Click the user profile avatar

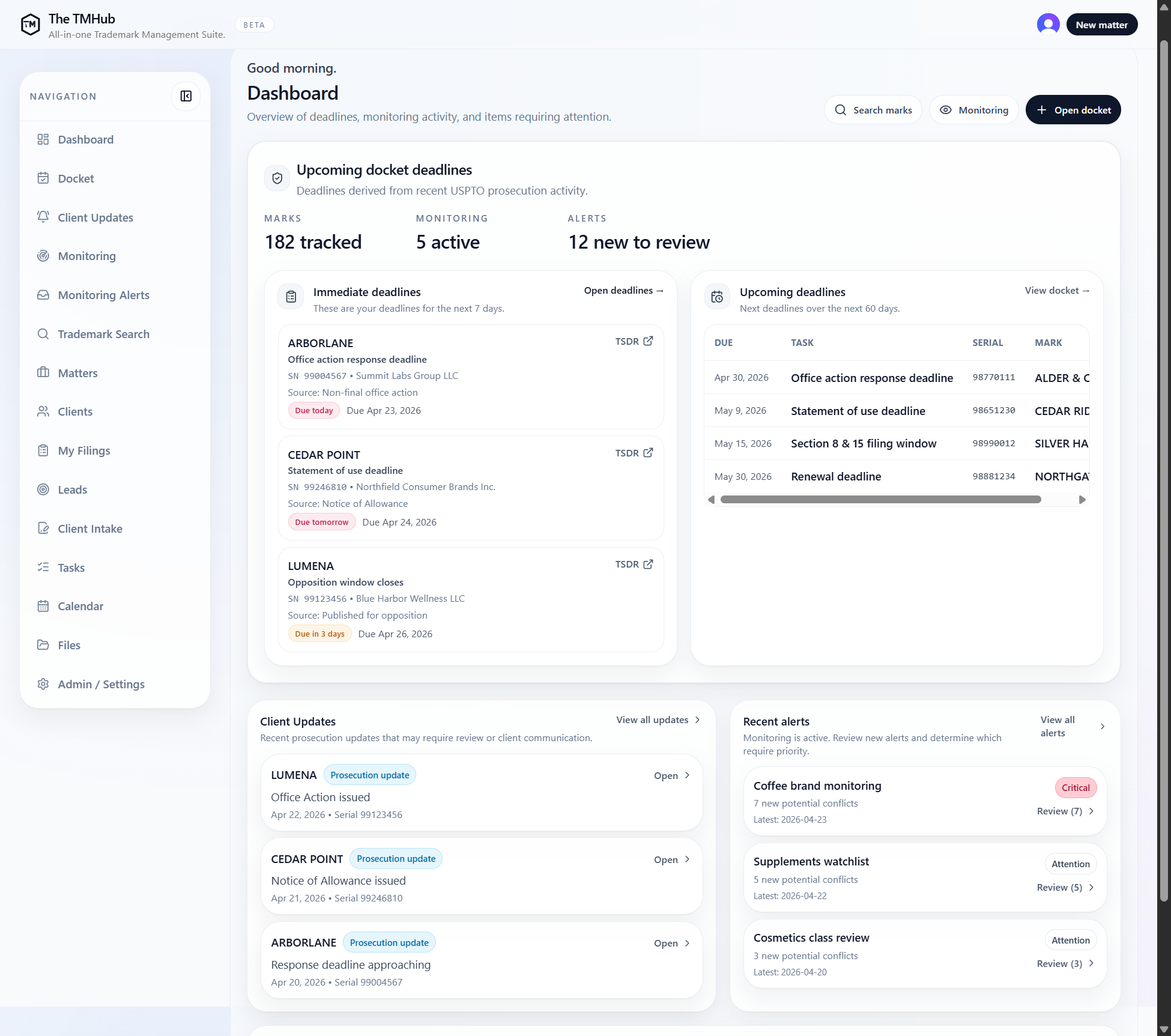tap(1048, 24)
